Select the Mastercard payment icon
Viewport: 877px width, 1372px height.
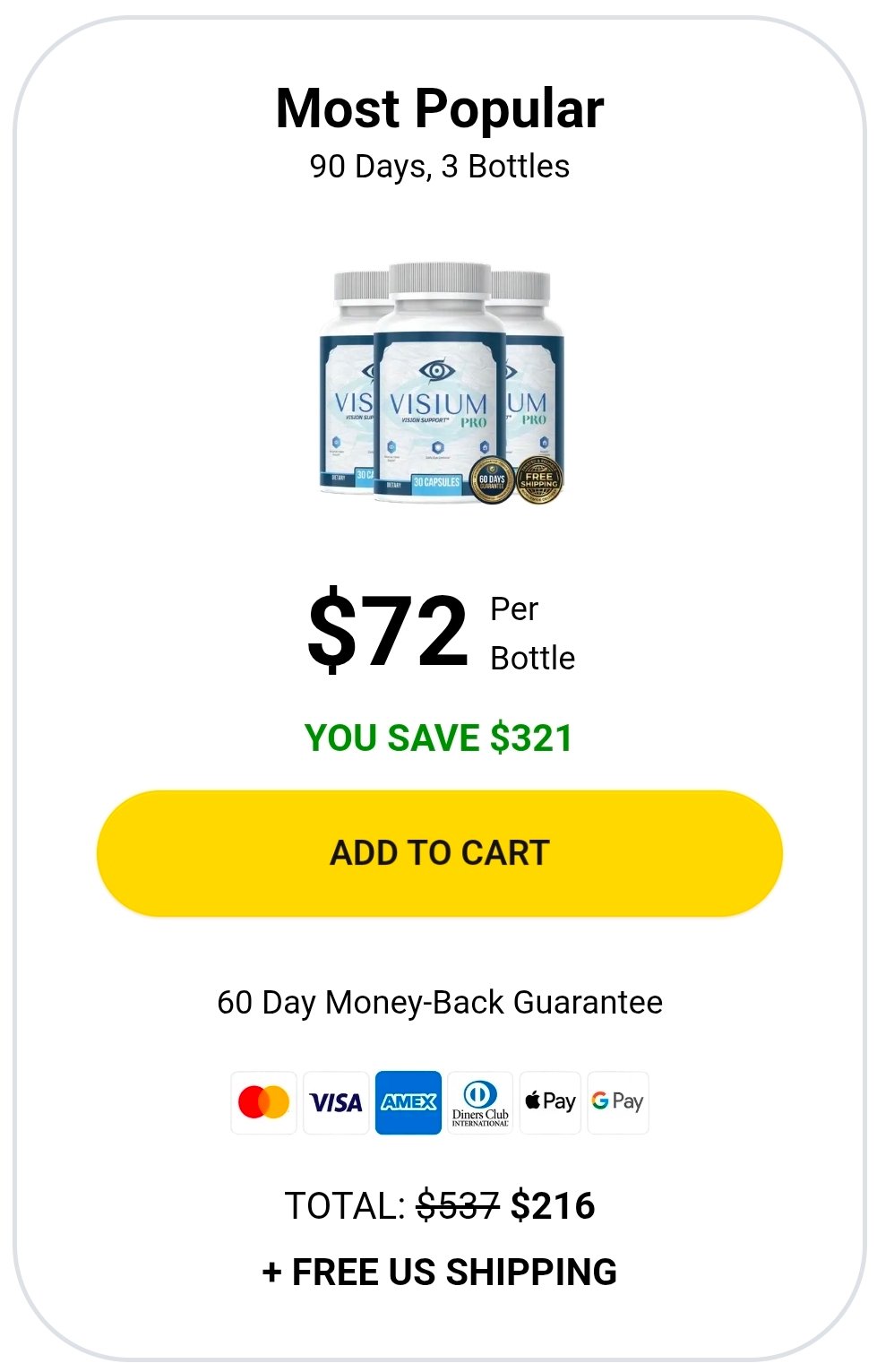263,1102
